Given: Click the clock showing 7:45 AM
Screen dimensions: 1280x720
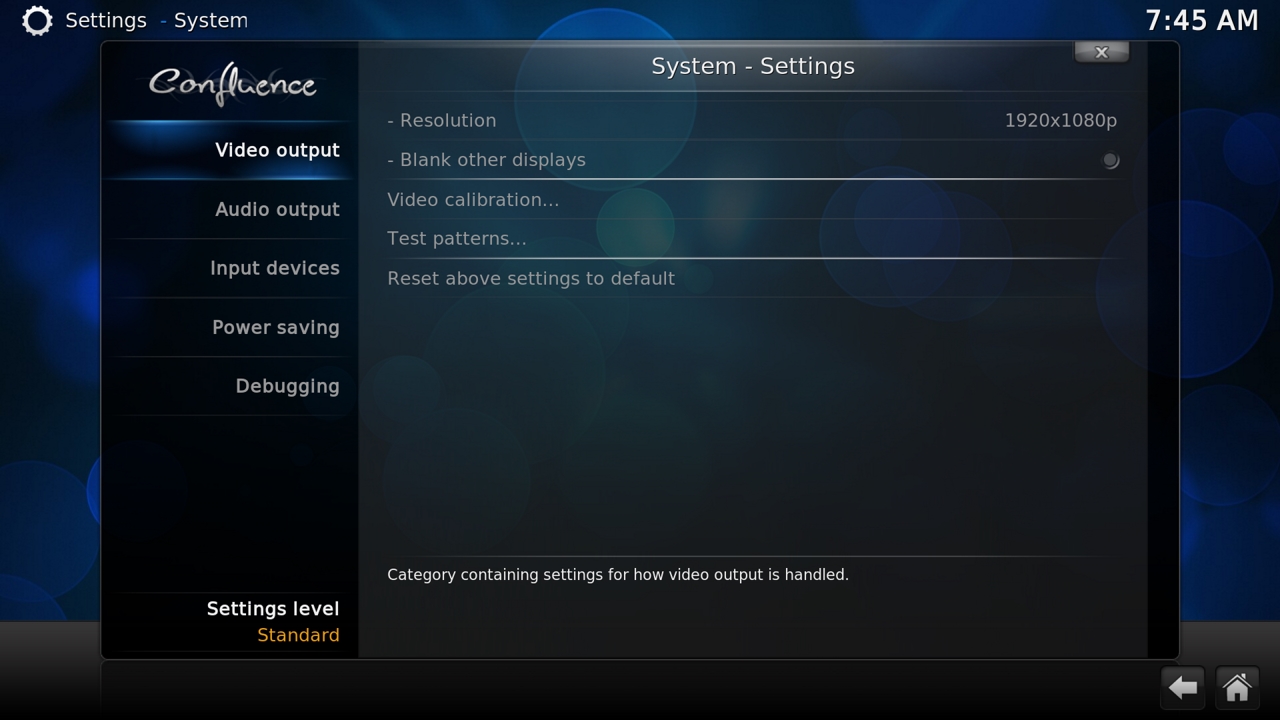Looking at the screenshot, I should [1201, 20].
